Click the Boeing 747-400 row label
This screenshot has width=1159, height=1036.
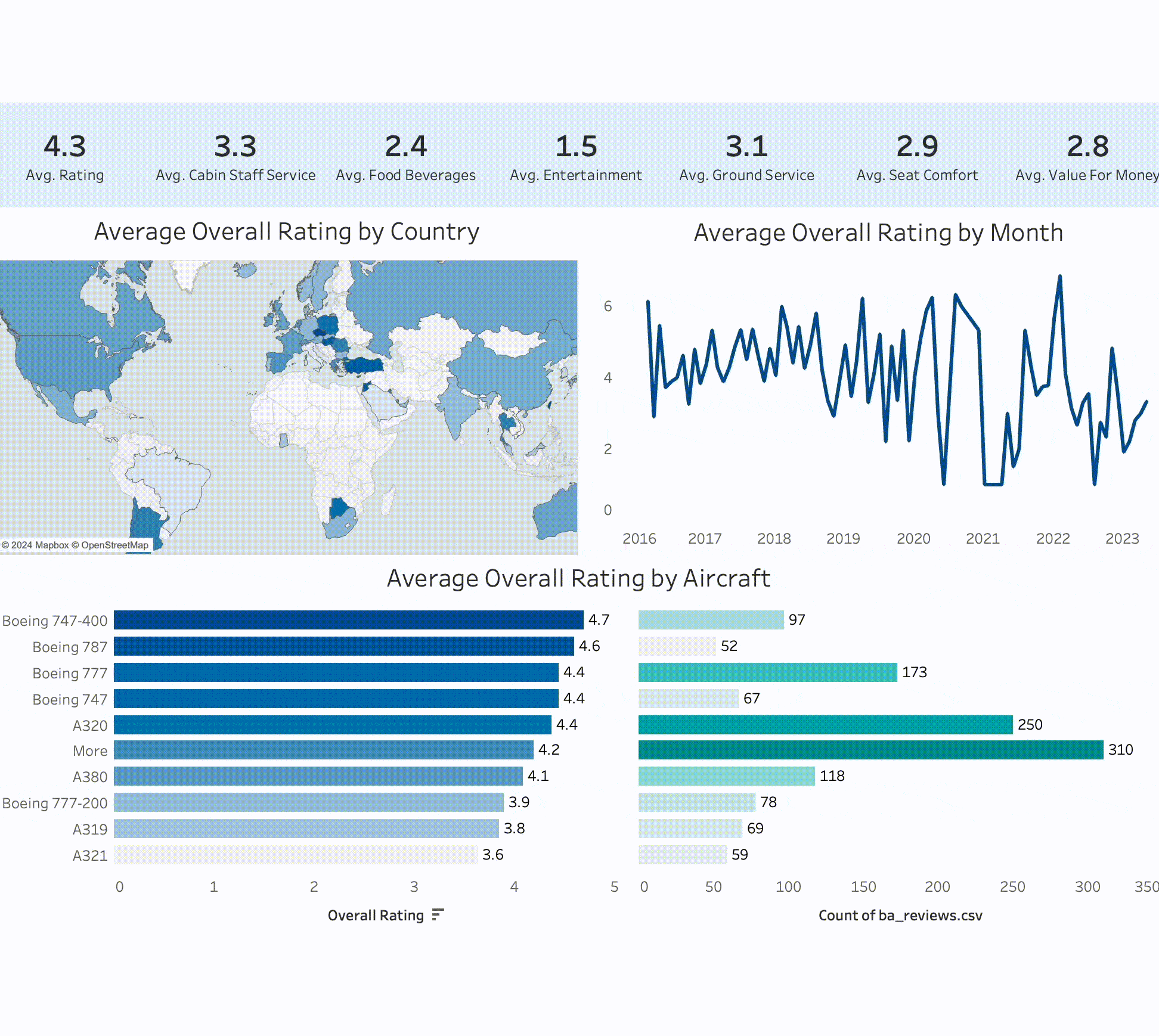55,621
